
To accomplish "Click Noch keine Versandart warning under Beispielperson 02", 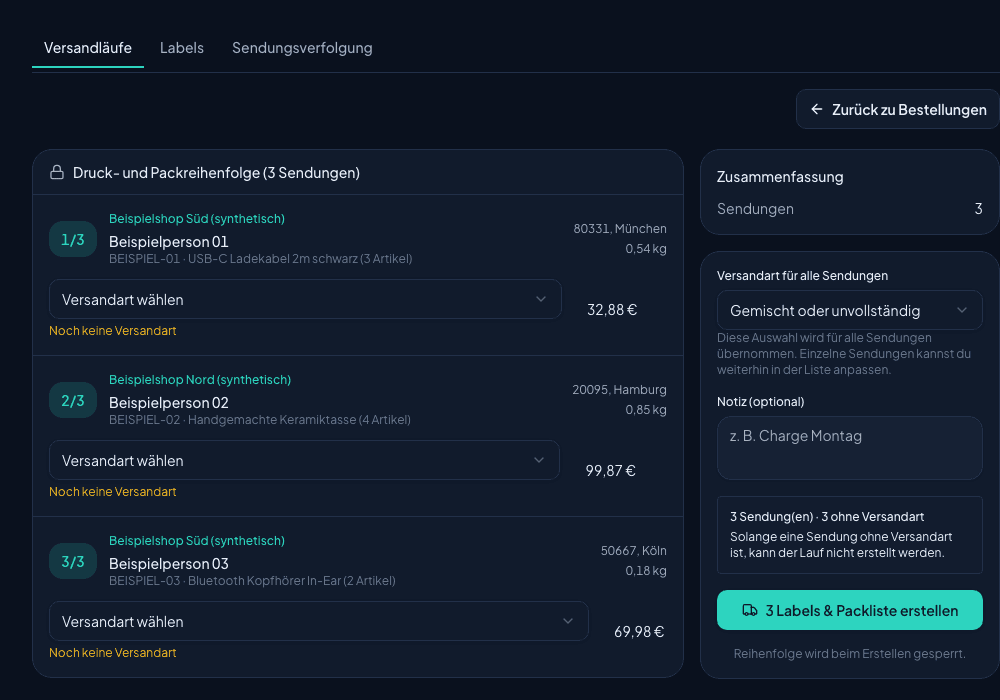I will [113, 492].
